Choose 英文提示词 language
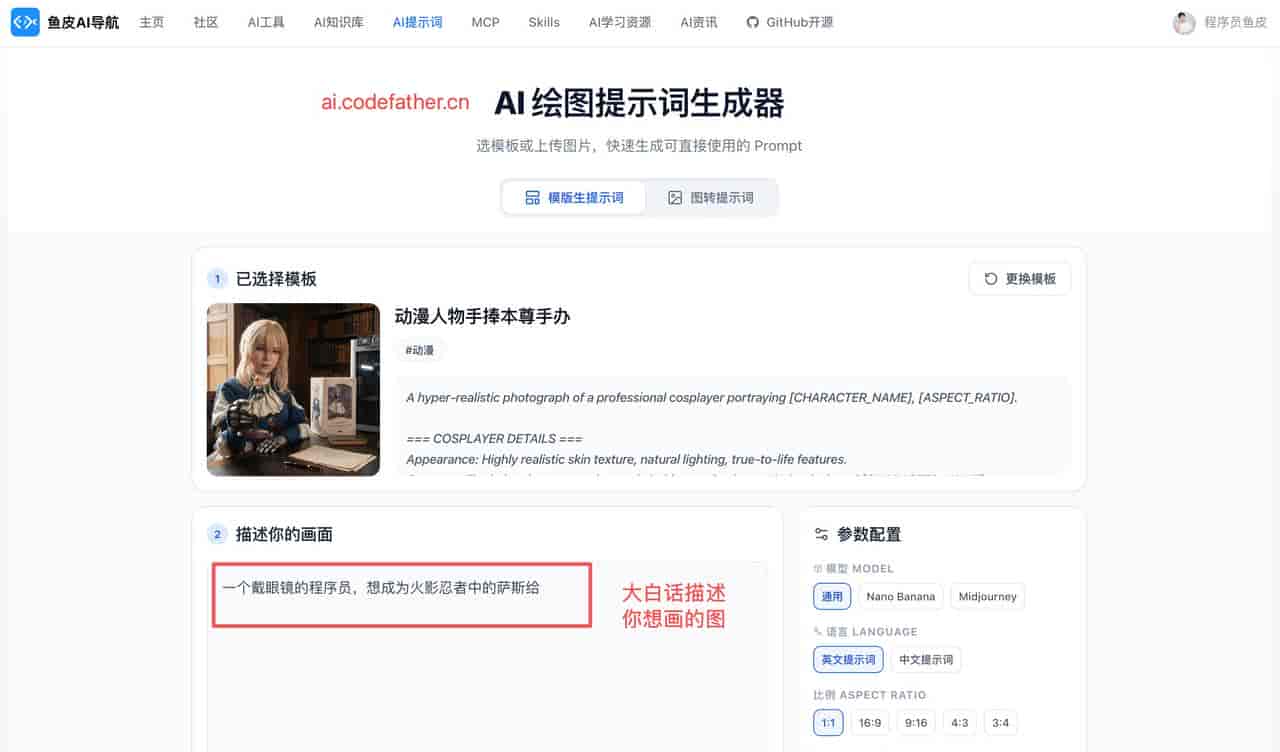This screenshot has height=752, width=1280. tap(848, 660)
